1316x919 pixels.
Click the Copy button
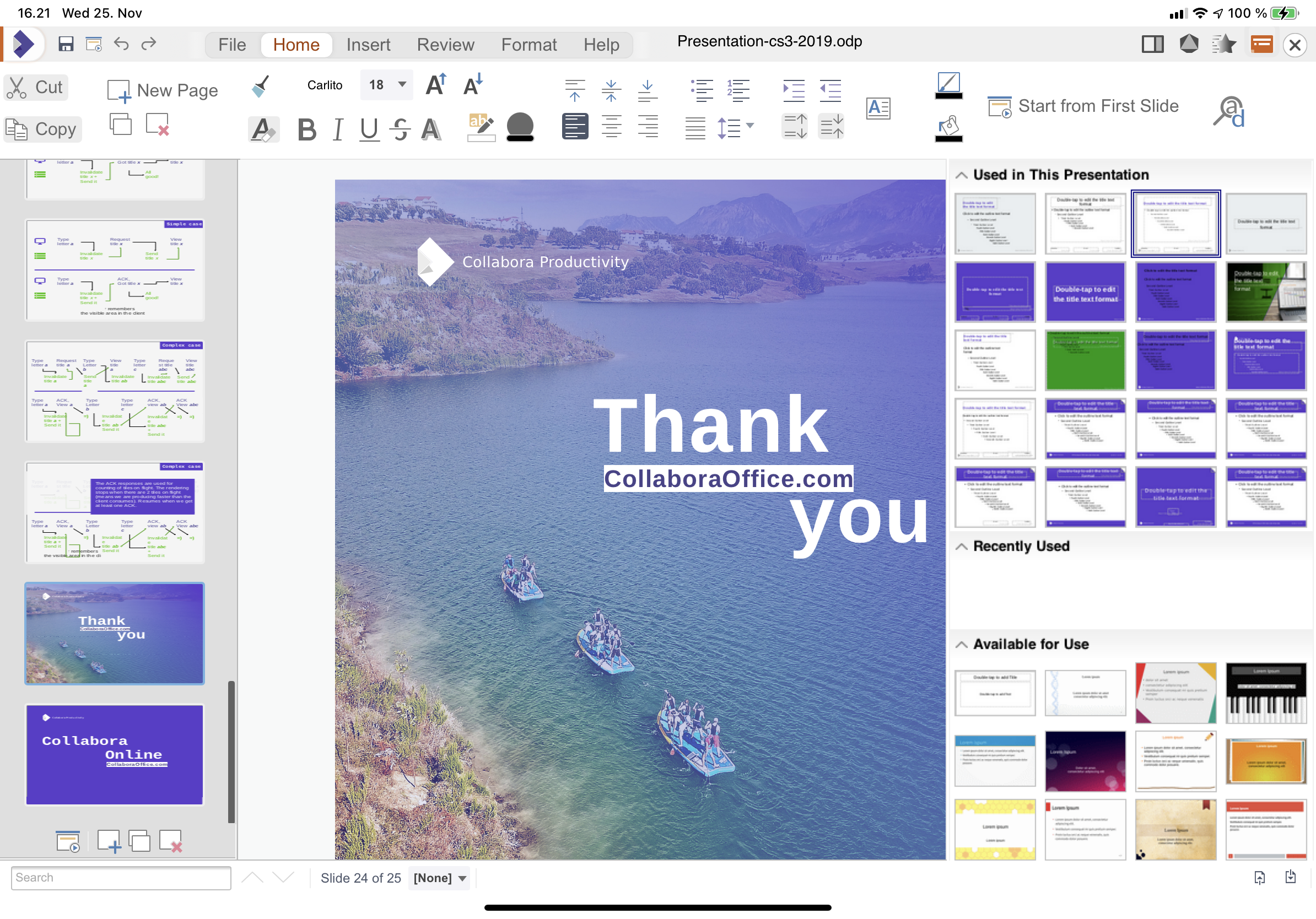click(42, 129)
